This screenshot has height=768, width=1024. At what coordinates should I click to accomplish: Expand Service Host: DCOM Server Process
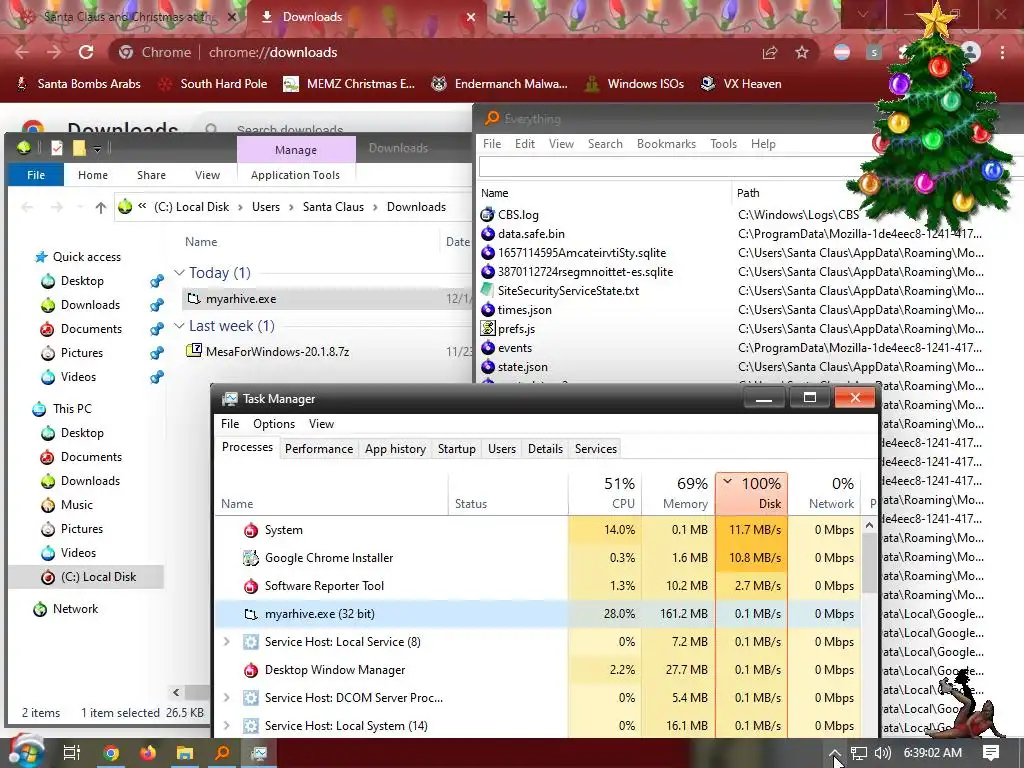227,698
